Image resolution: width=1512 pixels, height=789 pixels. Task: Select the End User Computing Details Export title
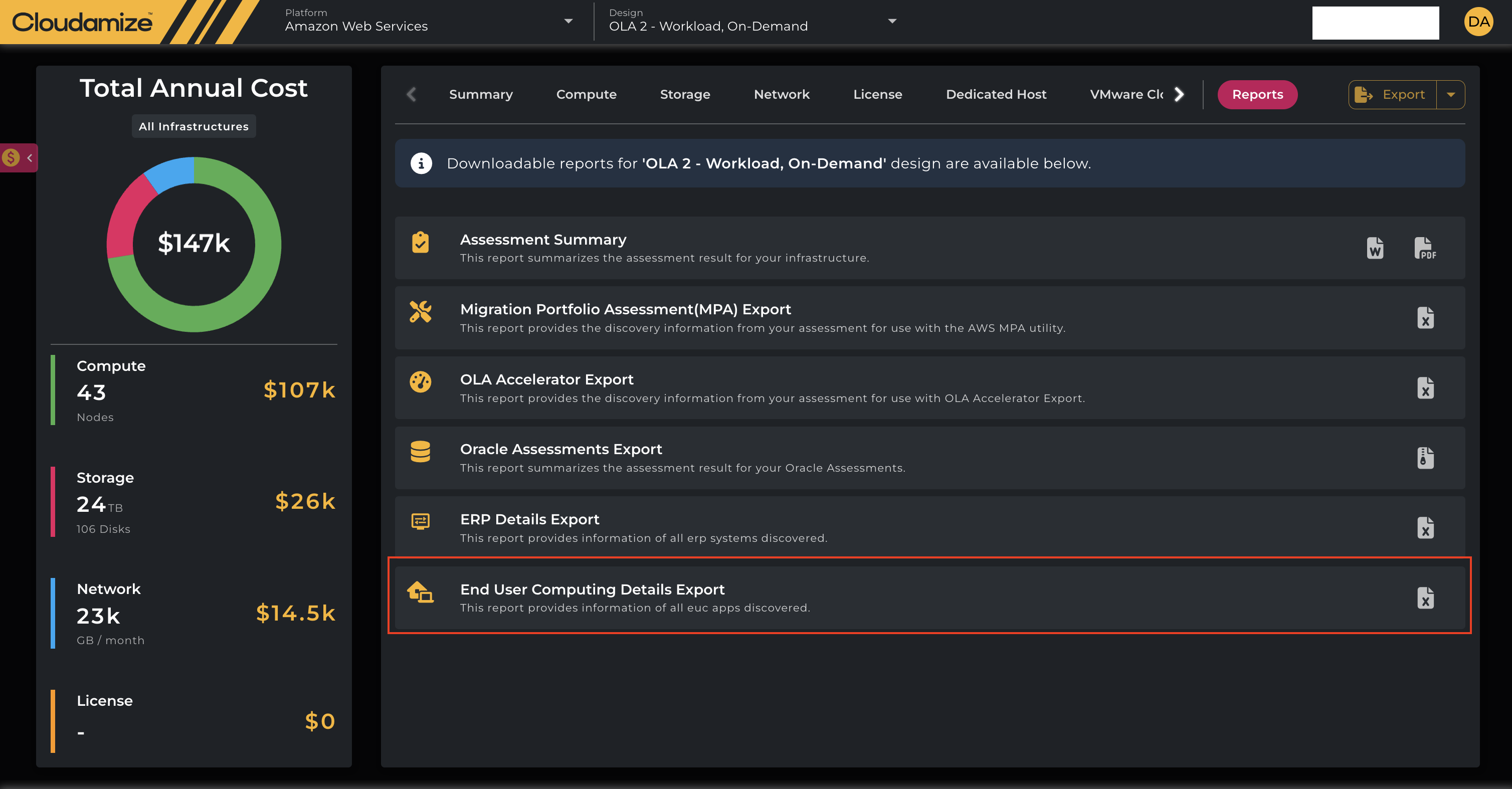592,589
